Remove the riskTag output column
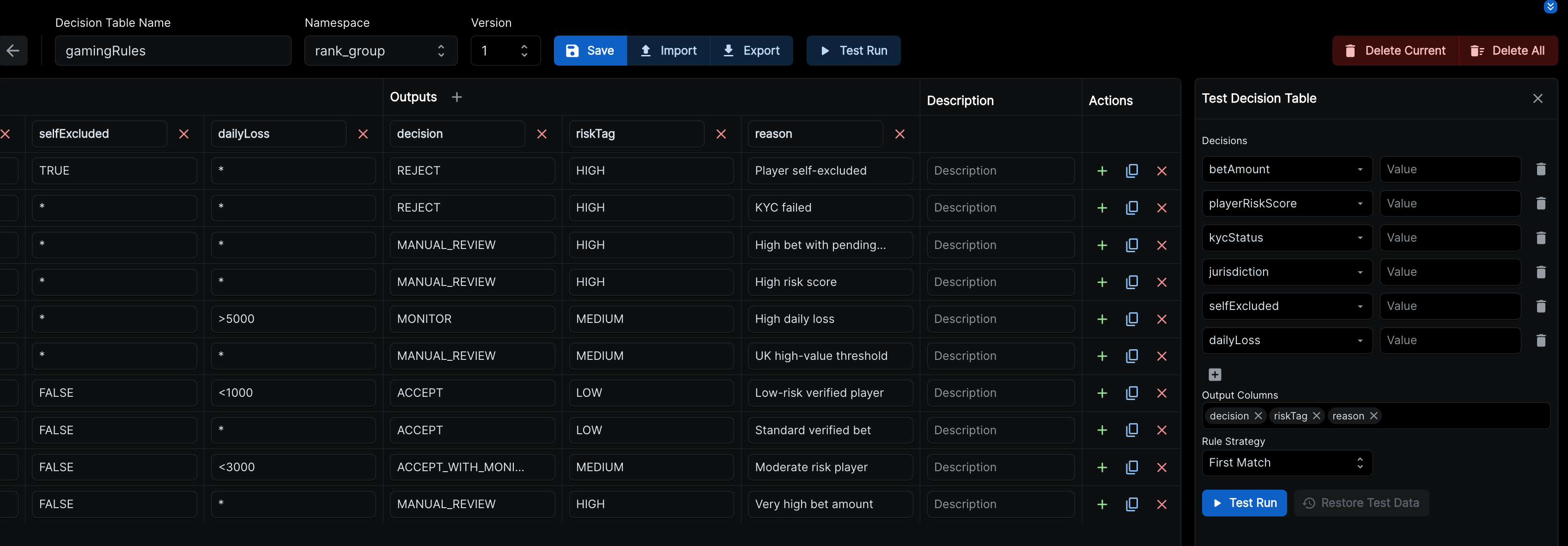This screenshot has width=1568, height=546. click(x=721, y=134)
